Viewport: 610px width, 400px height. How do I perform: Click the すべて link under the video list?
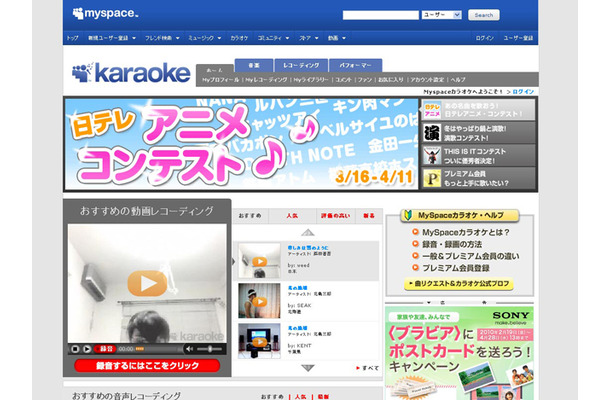[368, 368]
